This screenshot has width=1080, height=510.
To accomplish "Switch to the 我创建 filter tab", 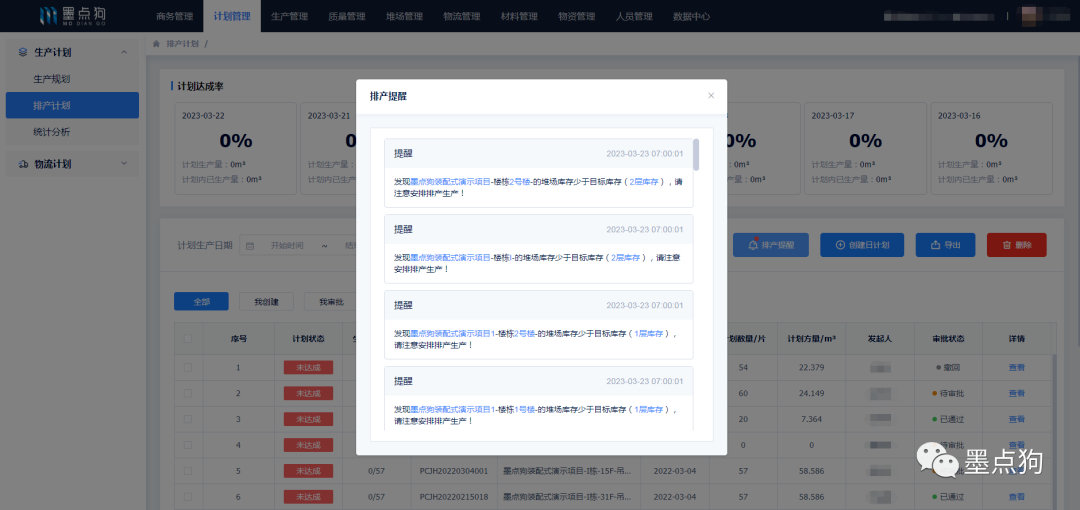I will [x=265, y=301].
